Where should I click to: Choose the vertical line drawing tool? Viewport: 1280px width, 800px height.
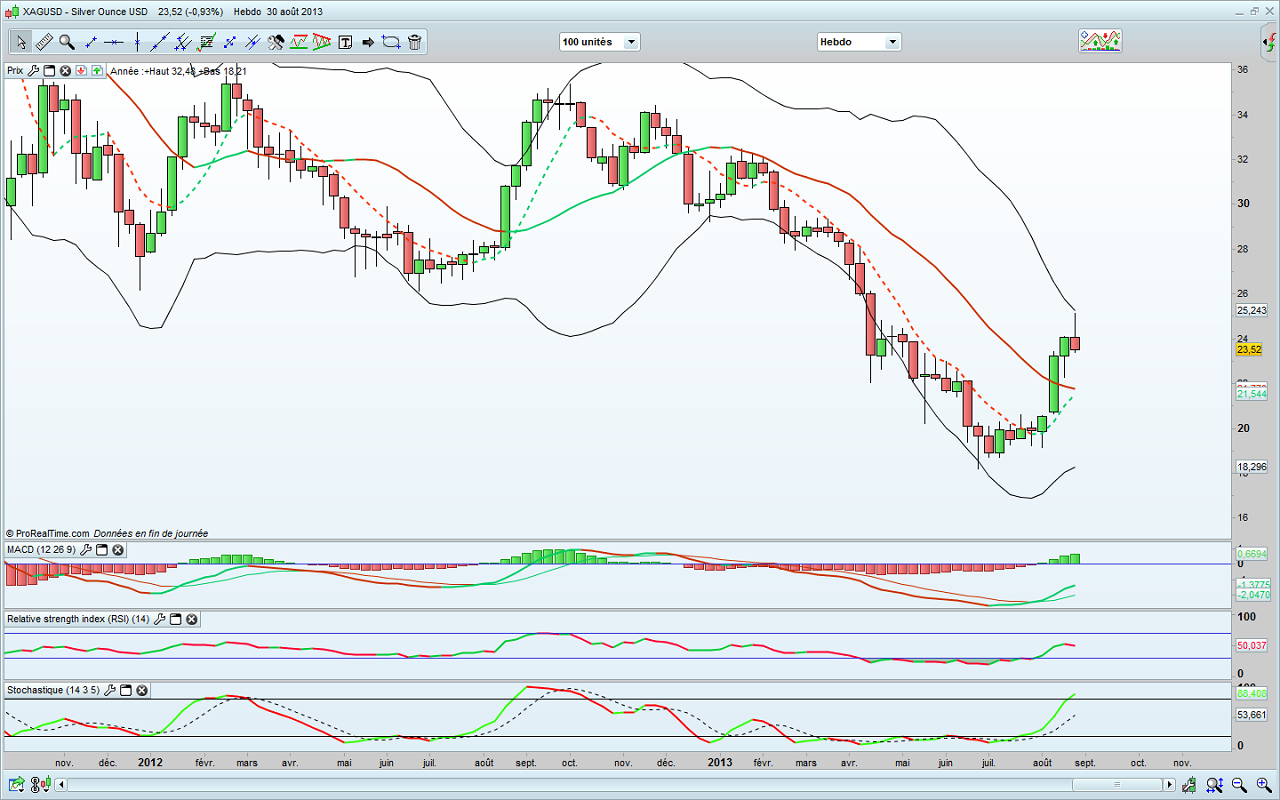(137, 42)
